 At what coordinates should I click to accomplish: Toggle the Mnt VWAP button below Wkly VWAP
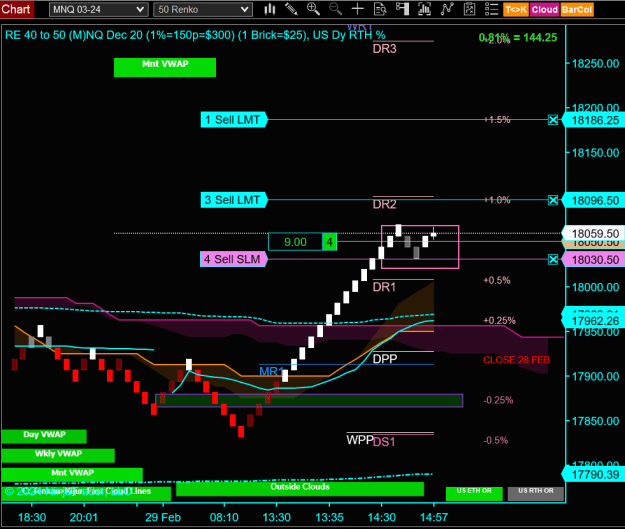click(x=72, y=475)
